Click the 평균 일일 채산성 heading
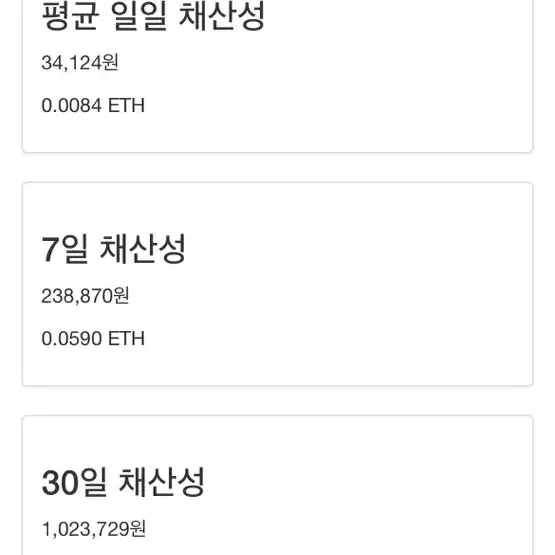The image size is (555, 555). [x=153, y=16]
